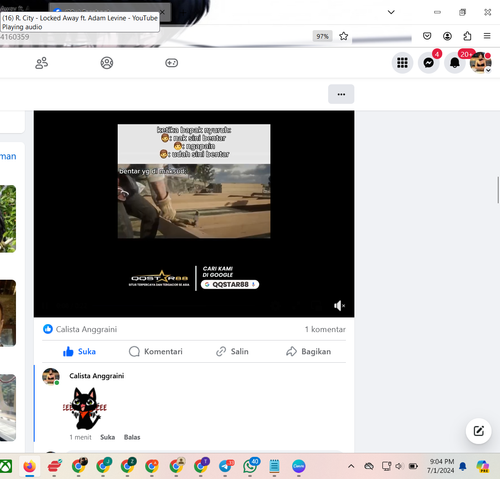Open the Telegram app in the taskbar
This screenshot has width=500, height=479.
tap(226, 466)
